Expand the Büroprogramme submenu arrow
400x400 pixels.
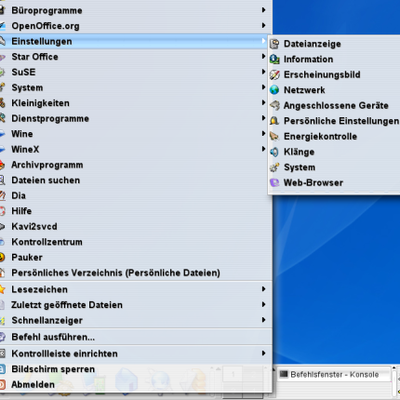point(263,10)
